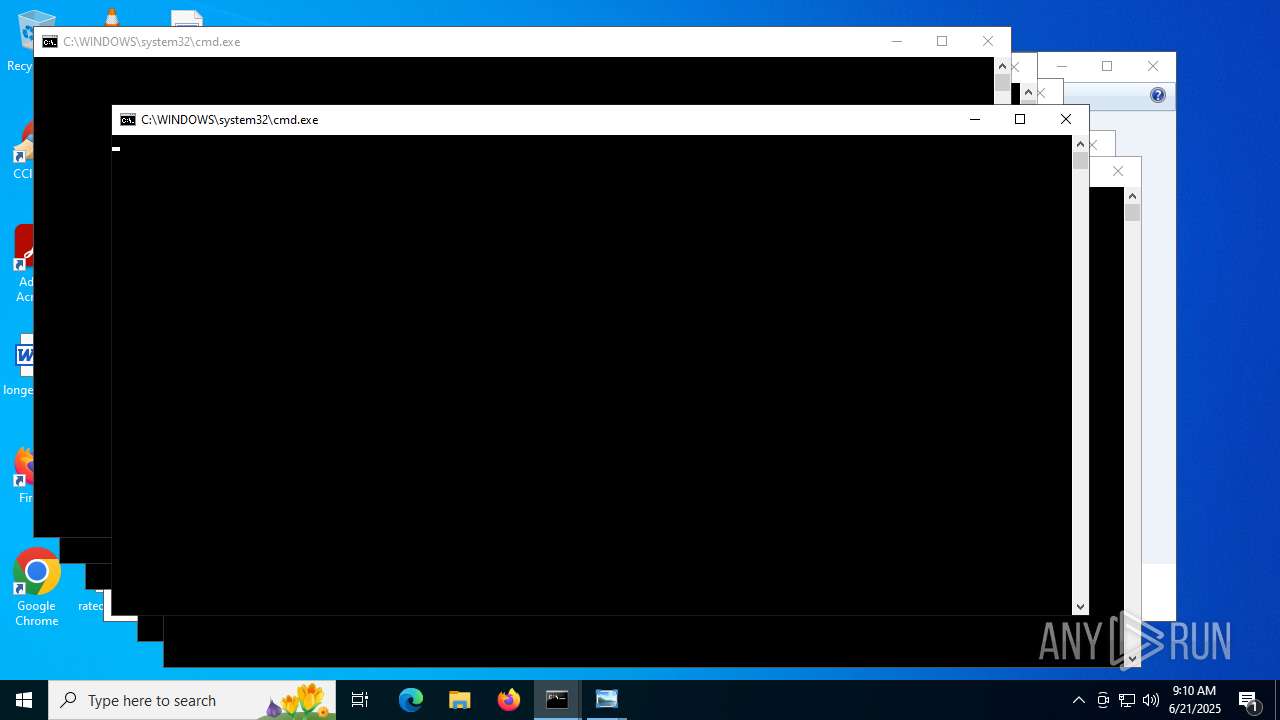This screenshot has height=720, width=1280.
Task: Minimize the front cmd.exe window
Action: coord(975,120)
